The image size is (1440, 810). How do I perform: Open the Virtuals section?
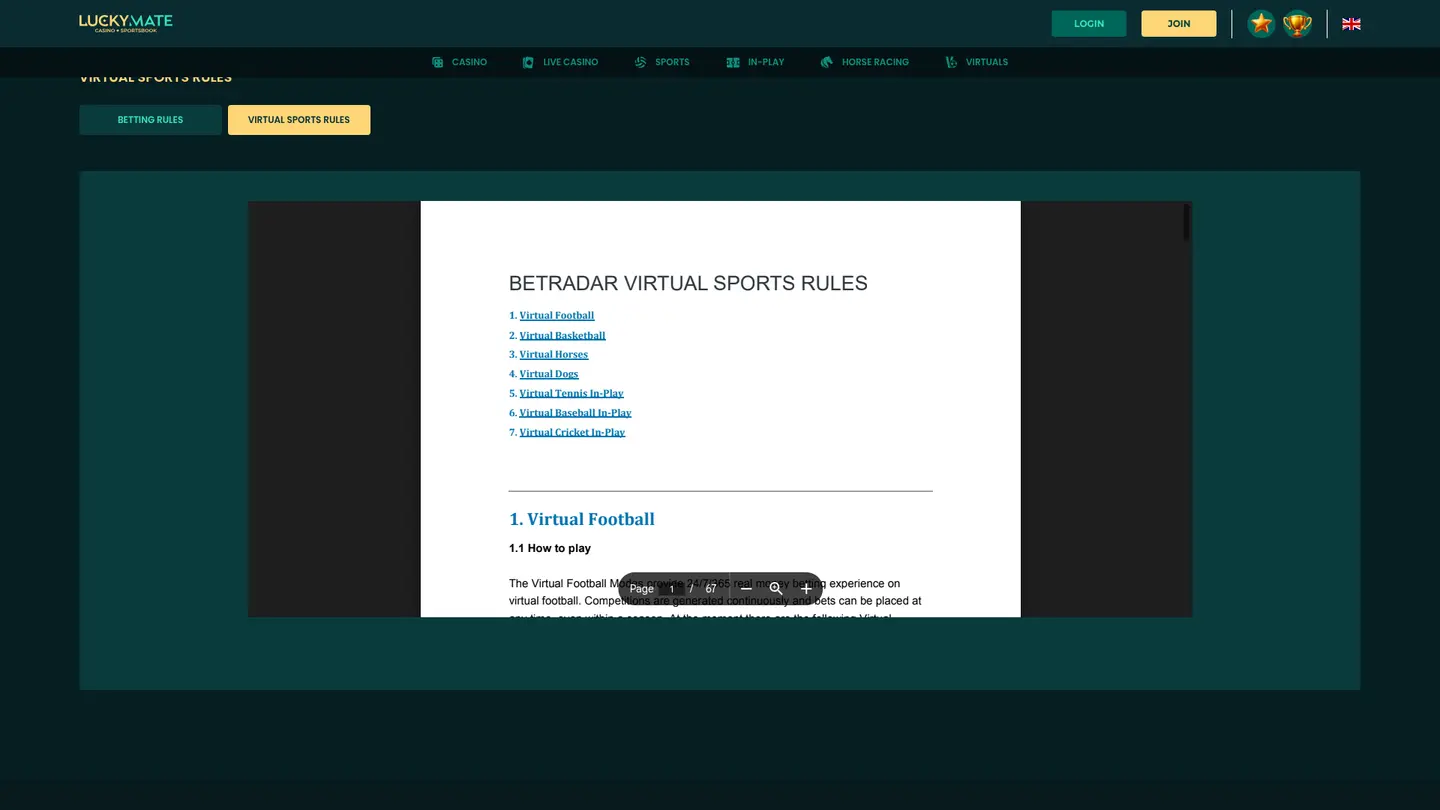(977, 62)
